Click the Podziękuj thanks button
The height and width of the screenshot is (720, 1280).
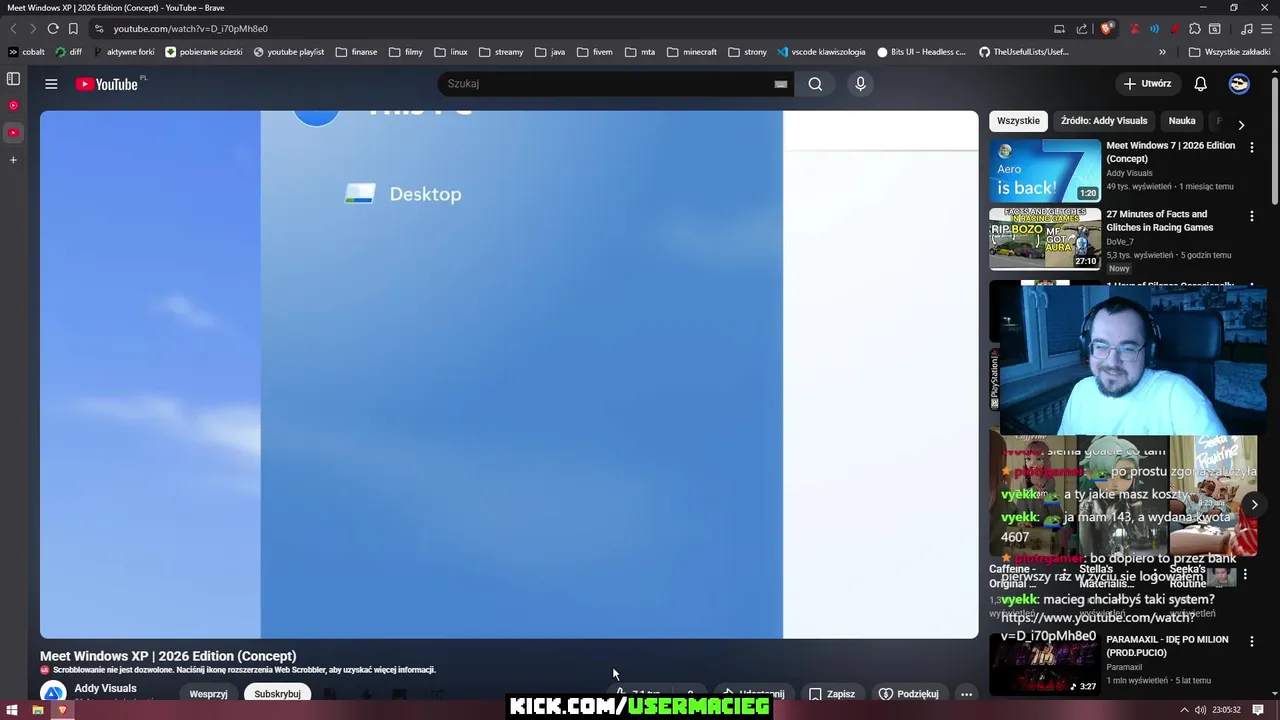pos(908,694)
